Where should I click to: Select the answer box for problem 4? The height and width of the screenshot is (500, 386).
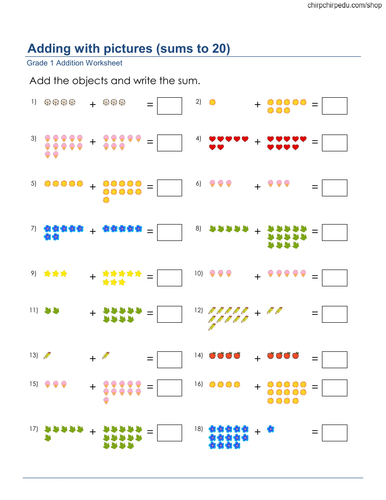coord(334,143)
